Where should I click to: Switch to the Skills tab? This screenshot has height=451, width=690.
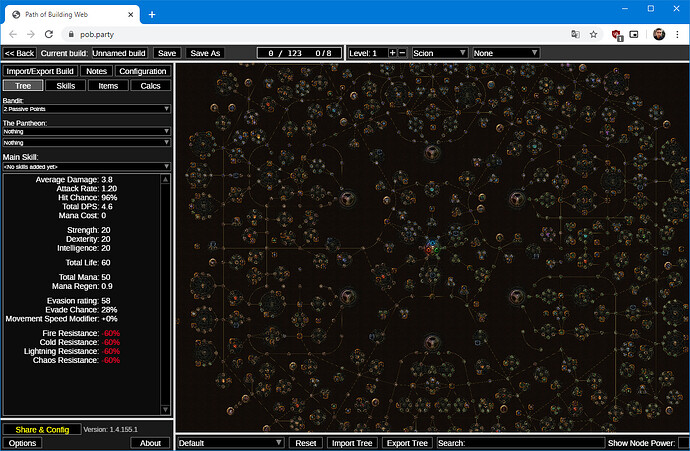pyautogui.click(x=66, y=86)
